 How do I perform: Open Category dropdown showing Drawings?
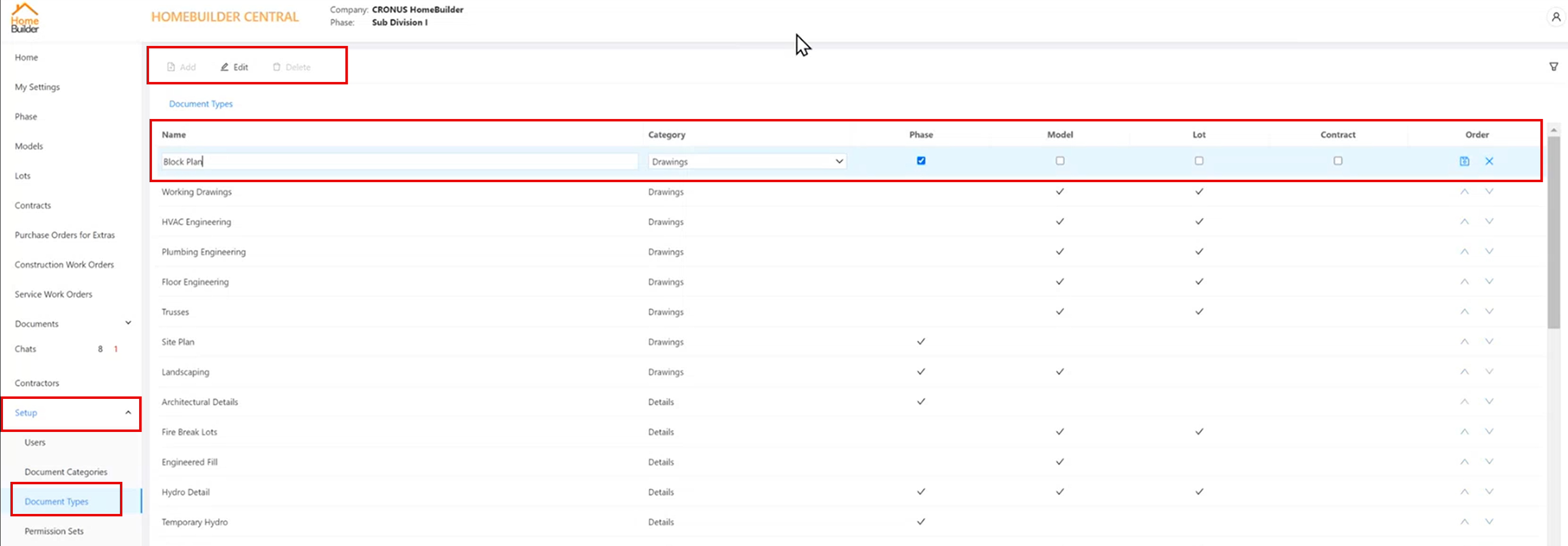(747, 161)
